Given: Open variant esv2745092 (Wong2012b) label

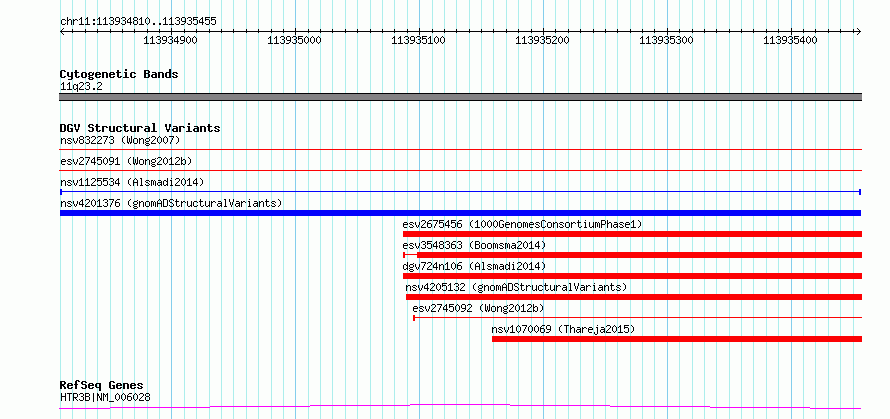Looking at the screenshot, I should (478, 308).
